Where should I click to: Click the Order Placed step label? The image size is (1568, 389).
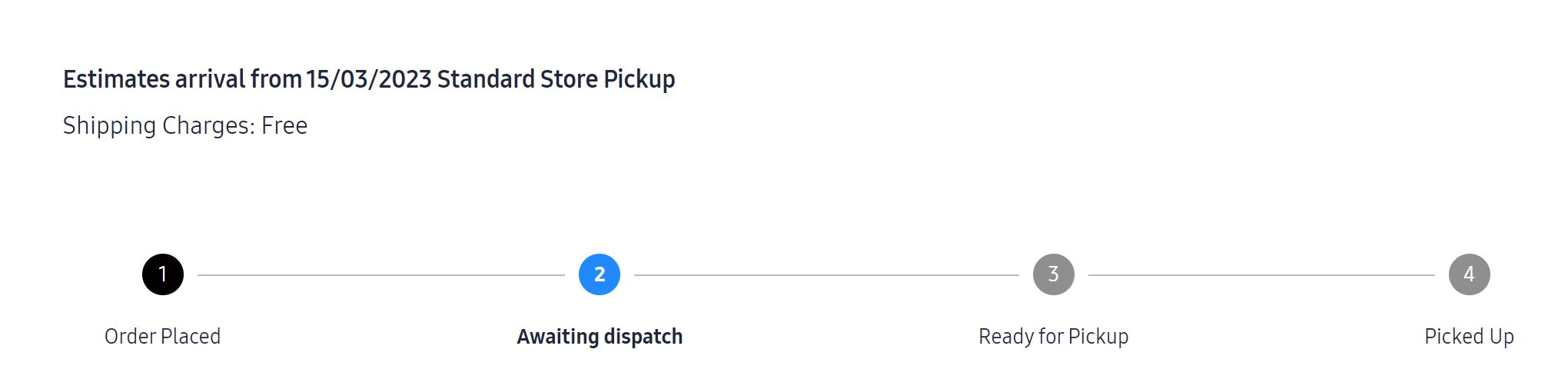coord(163,337)
